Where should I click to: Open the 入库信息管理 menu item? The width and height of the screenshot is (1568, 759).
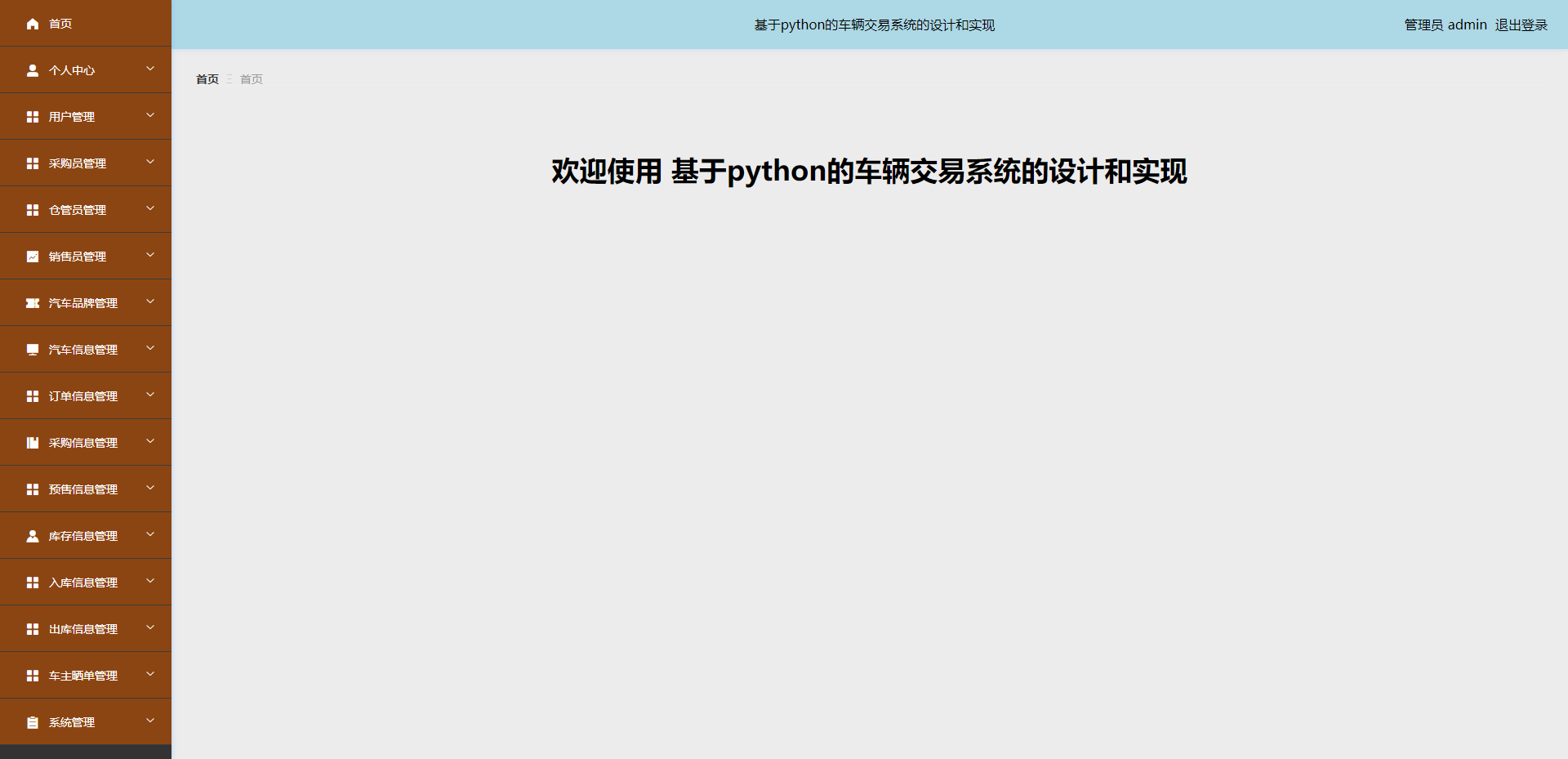click(x=83, y=583)
